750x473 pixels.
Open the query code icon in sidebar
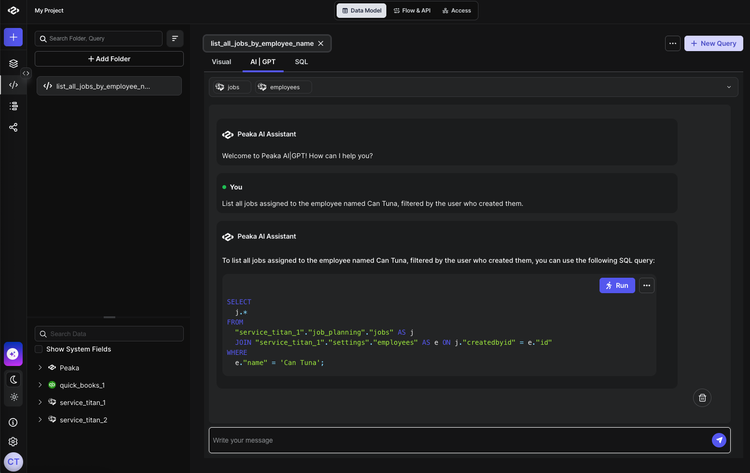click(x=13, y=85)
